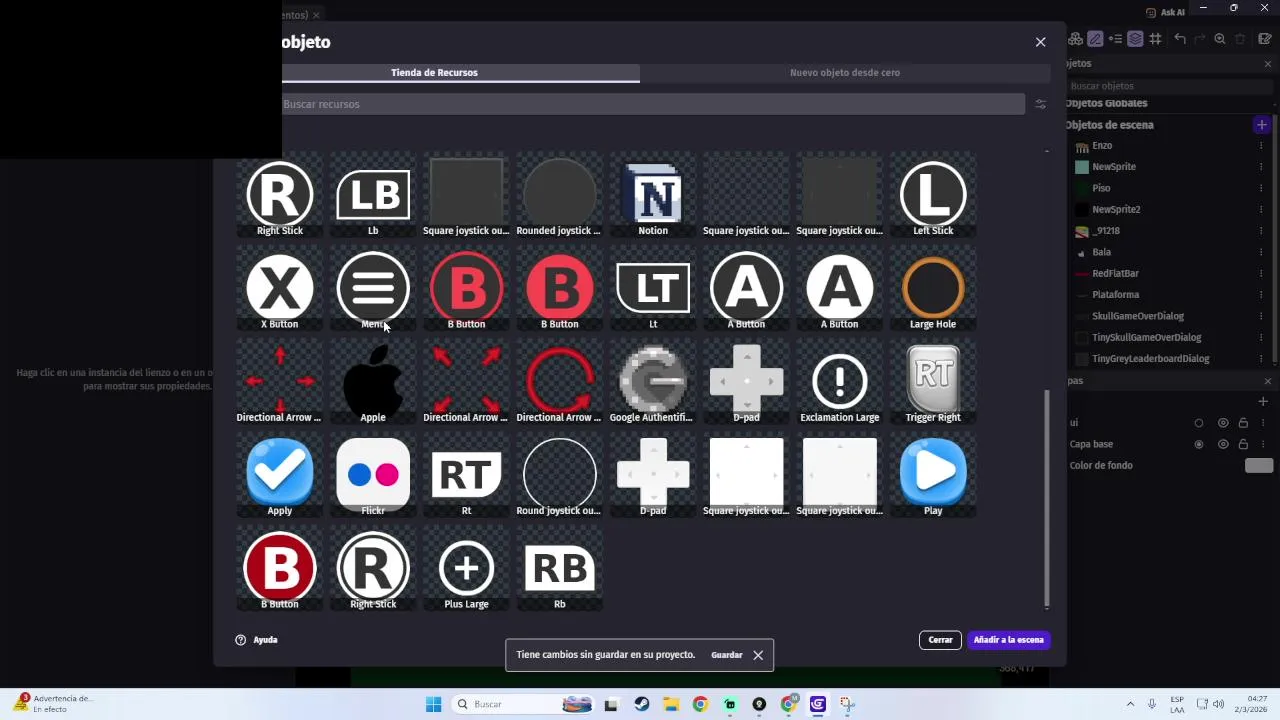Select the Plus Large asset
Viewport: 1280px width, 720px height.
click(x=466, y=567)
